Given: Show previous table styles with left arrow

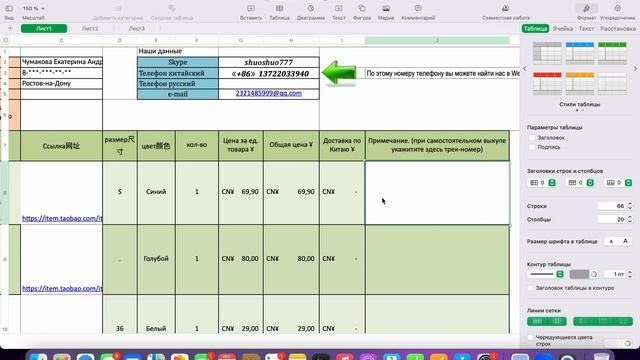Looking at the screenshot, I should click(525, 69).
